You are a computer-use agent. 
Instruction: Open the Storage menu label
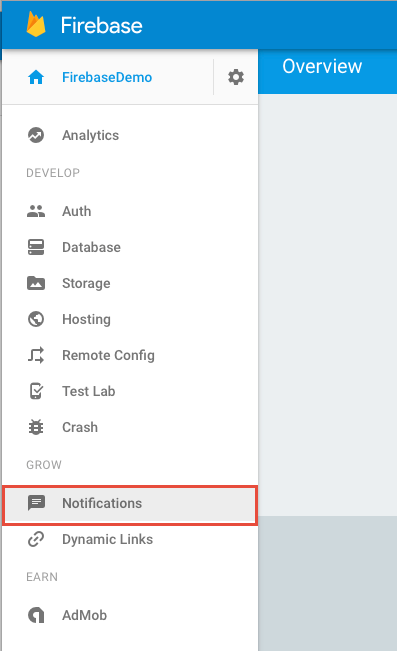86,284
